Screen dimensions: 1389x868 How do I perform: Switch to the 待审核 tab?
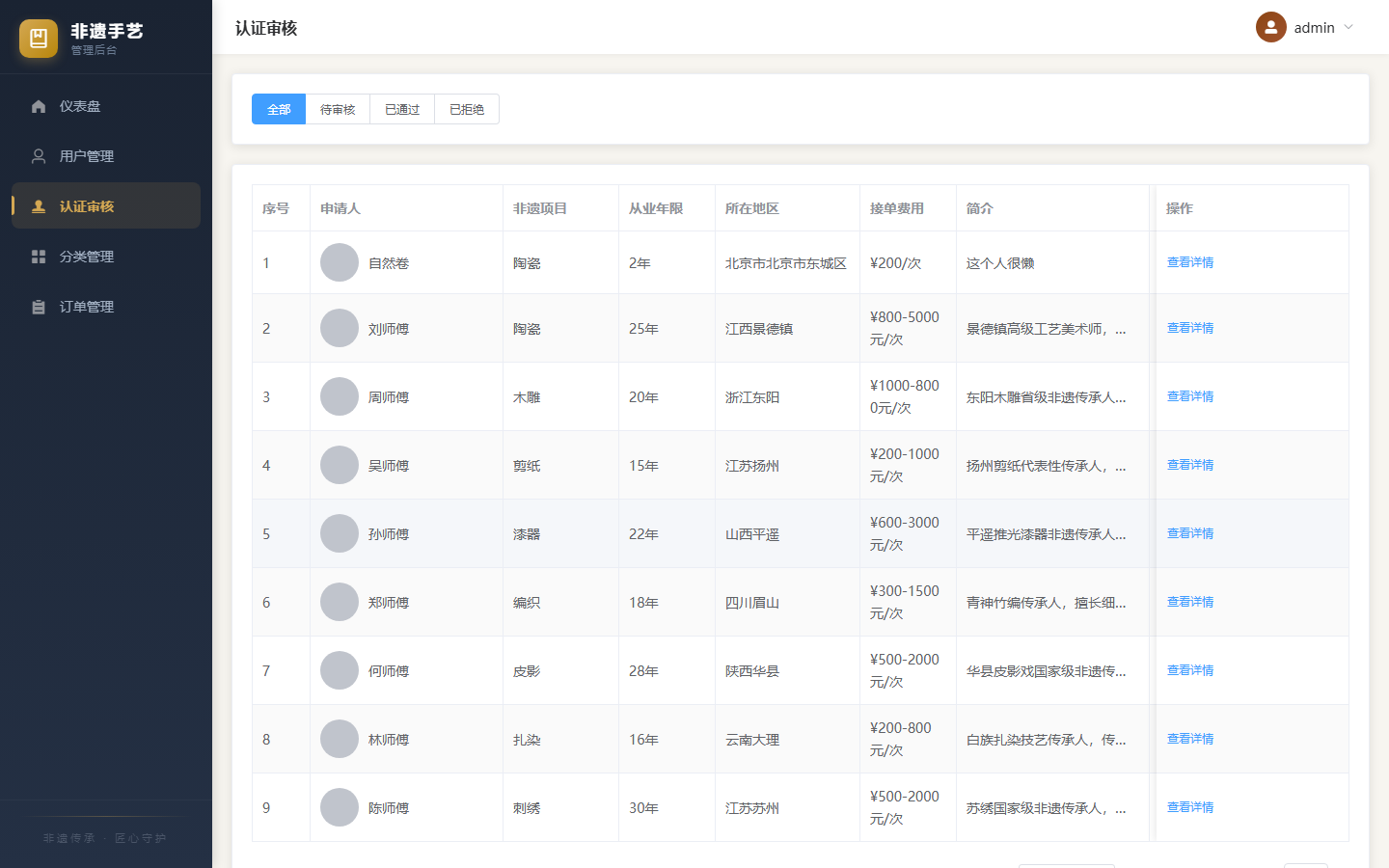click(x=338, y=109)
